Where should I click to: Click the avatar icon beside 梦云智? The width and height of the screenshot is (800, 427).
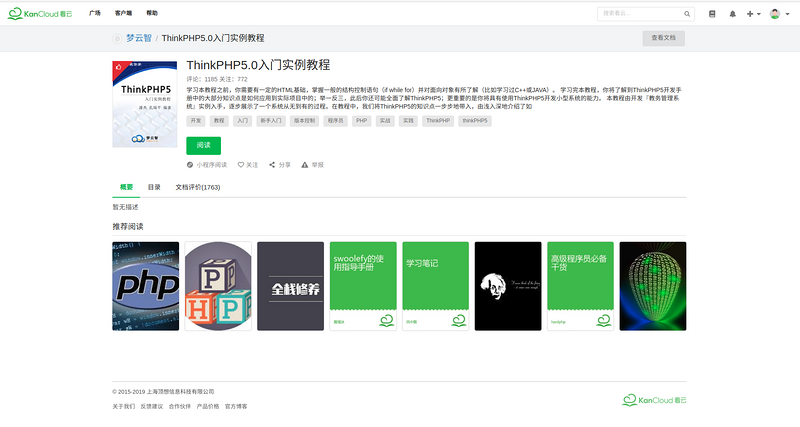117,38
